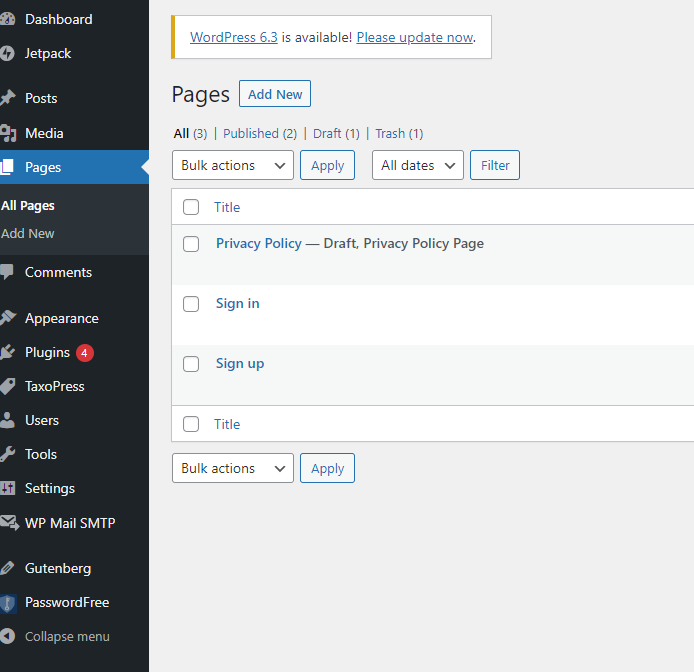Click the Jetpack lightning bolt icon
694x672 pixels.
[x=8, y=53]
